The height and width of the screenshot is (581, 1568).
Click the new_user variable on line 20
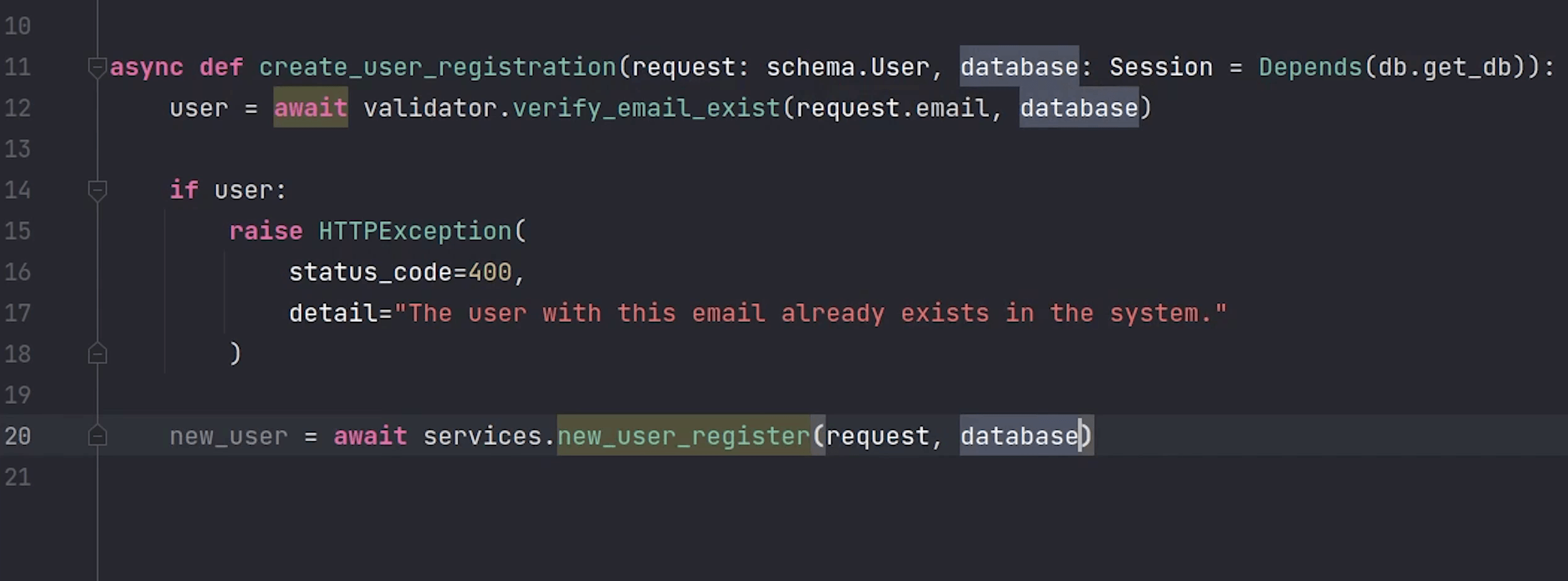tap(229, 436)
